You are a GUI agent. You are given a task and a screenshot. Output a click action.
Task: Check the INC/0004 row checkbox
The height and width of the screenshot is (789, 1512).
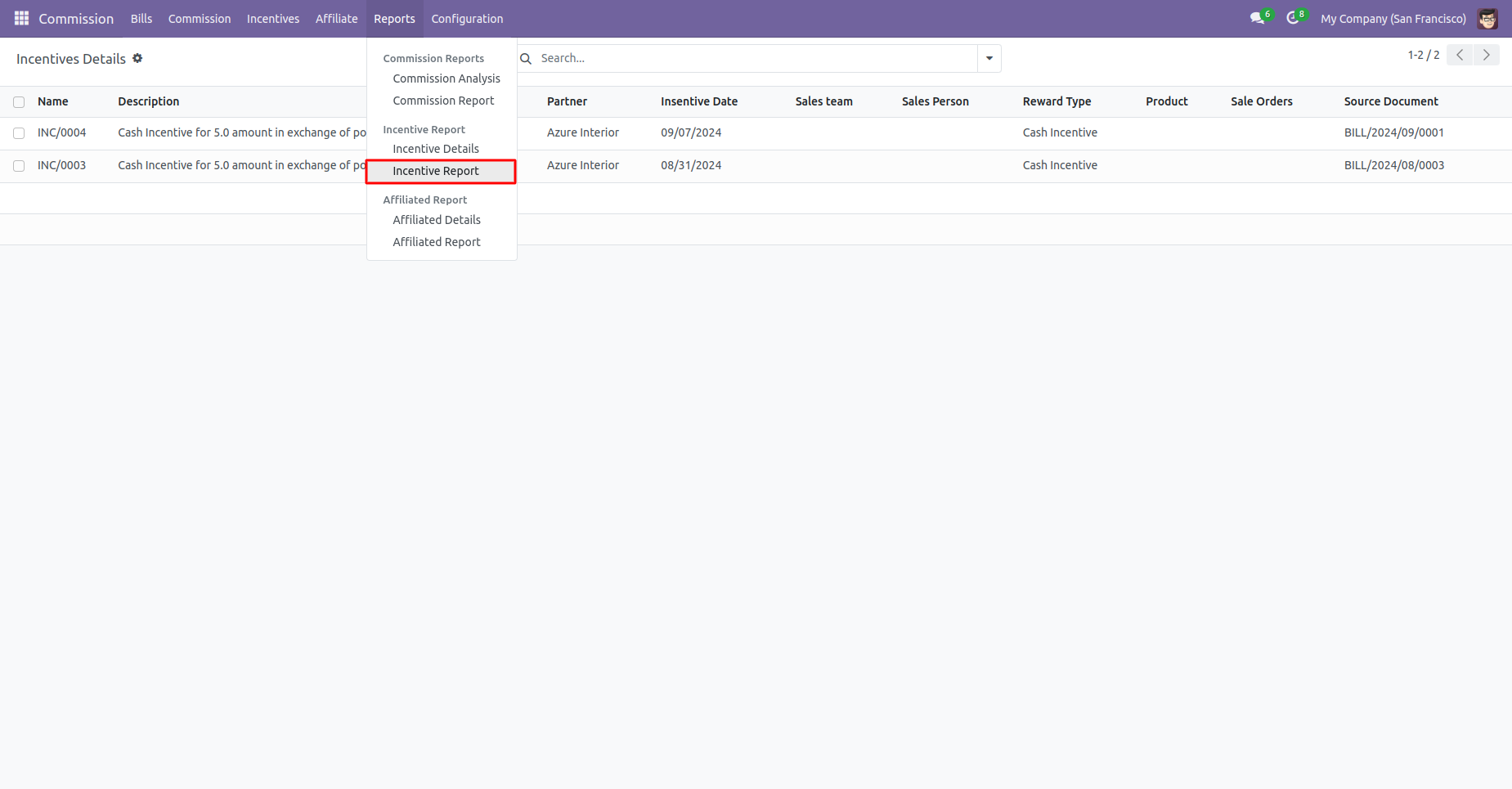19,133
